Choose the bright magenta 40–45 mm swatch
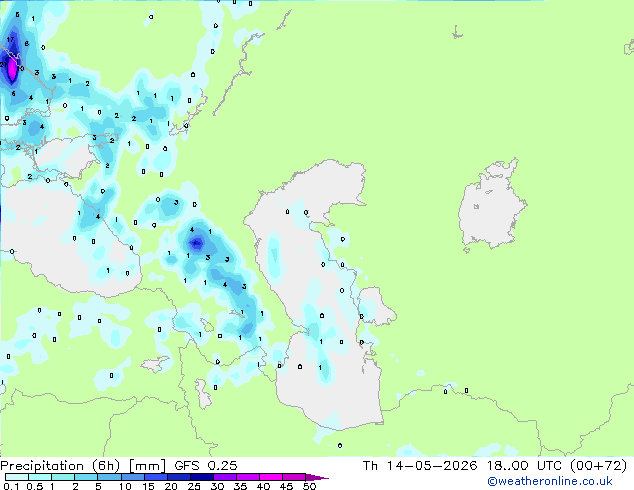This screenshot has width=634, height=490. click(x=271, y=477)
